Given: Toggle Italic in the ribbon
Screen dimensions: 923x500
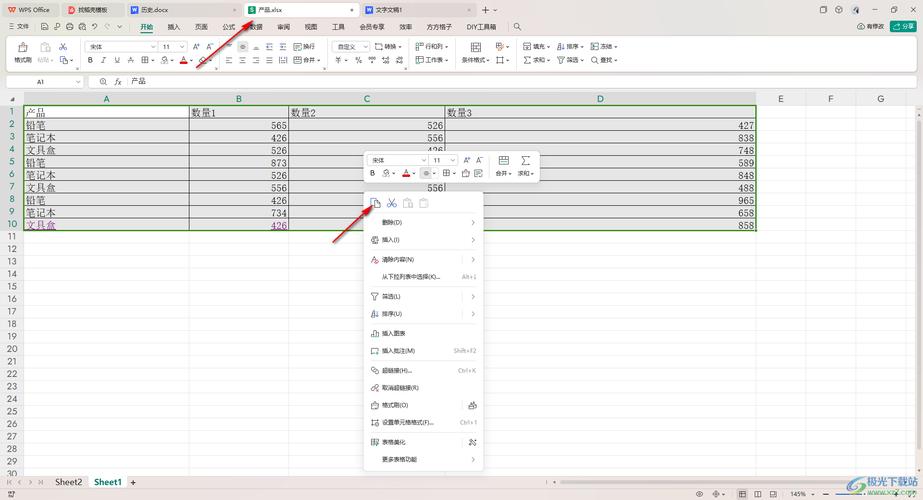Looking at the screenshot, I should (104, 60).
